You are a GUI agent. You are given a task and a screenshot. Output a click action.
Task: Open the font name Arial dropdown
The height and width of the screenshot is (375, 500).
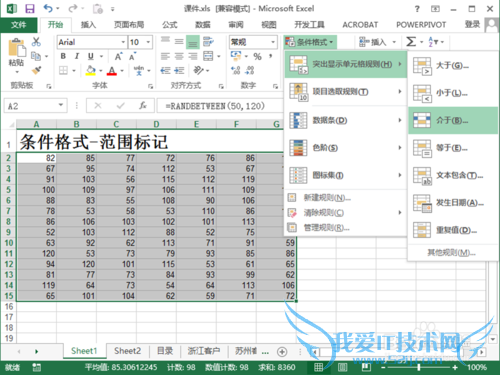point(123,42)
